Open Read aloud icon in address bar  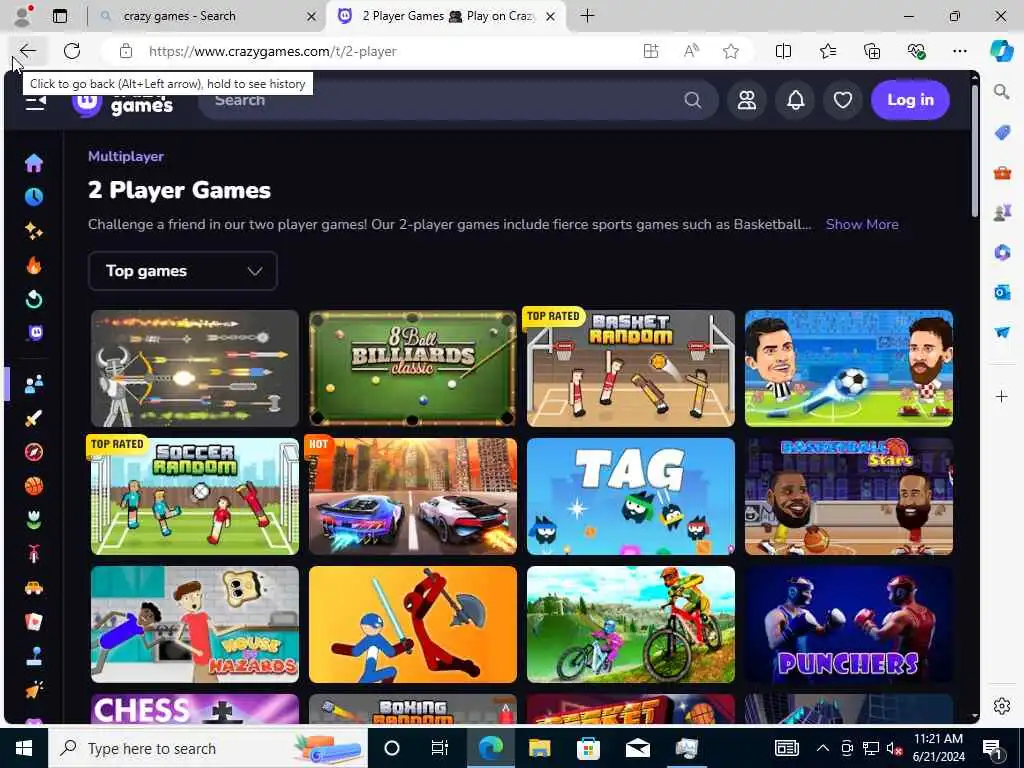pos(691,51)
